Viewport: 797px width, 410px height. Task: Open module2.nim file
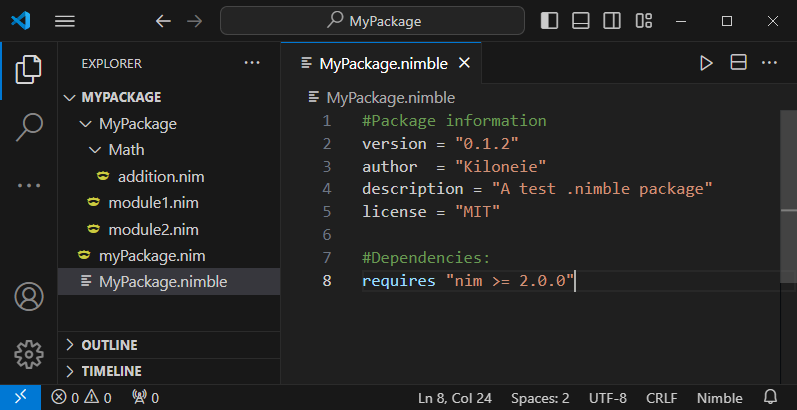[169, 230]
